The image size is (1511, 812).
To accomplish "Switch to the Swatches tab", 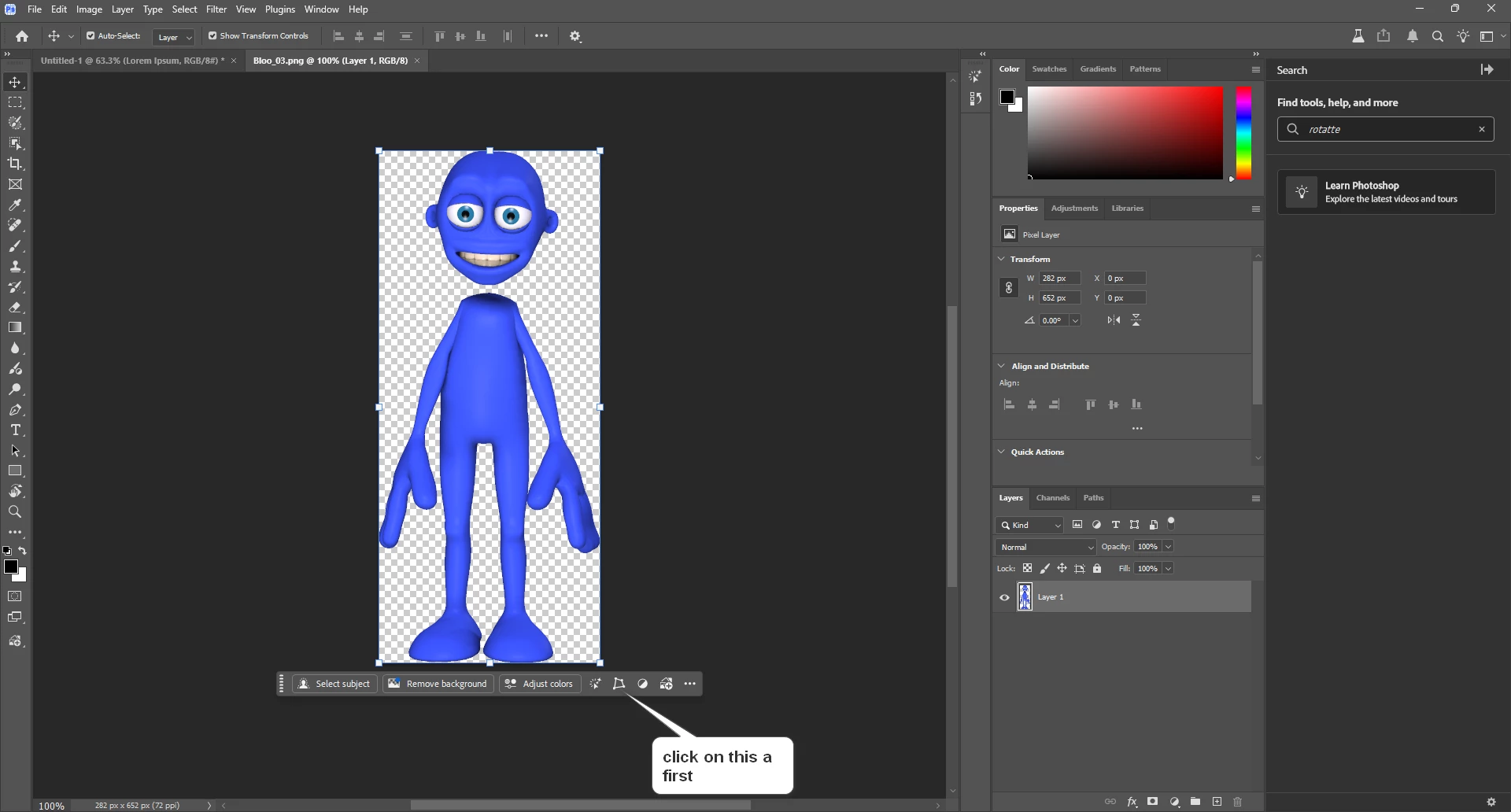I will pos(1049,69).
